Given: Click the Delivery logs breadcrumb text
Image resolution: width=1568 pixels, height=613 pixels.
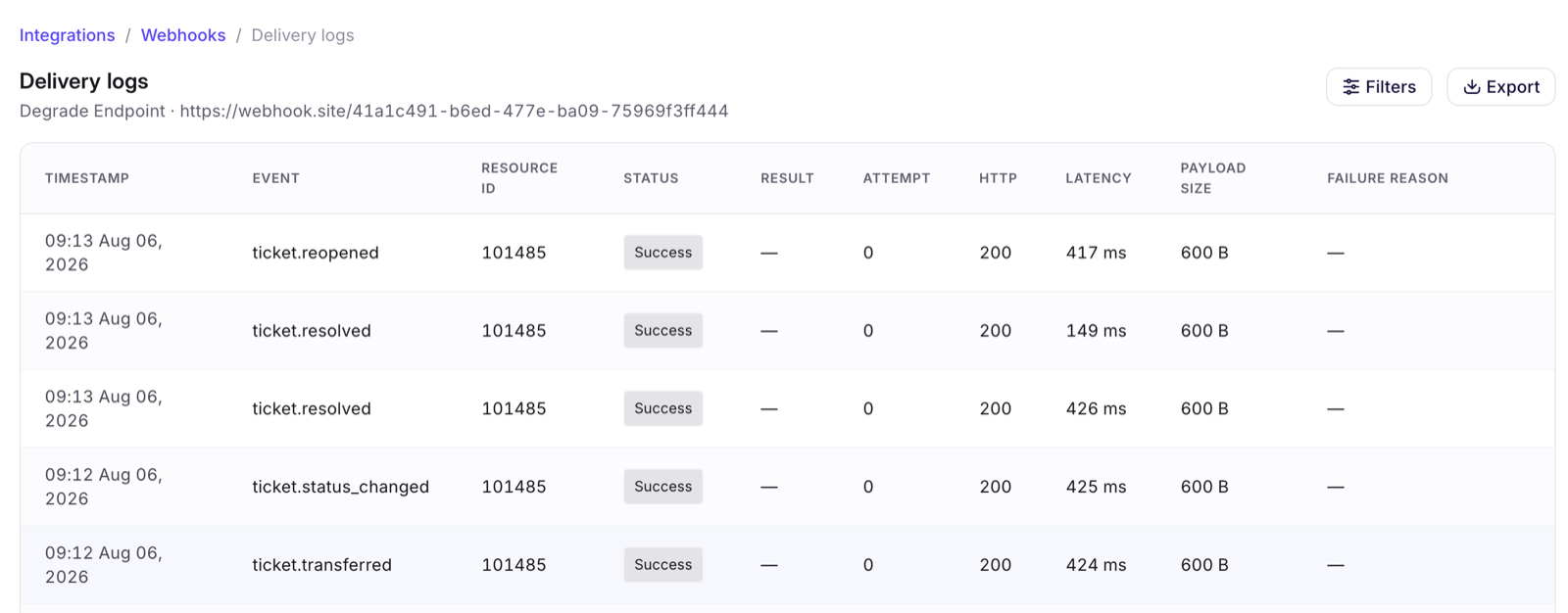Looking at the screenshot, I should tap(303, 35).
